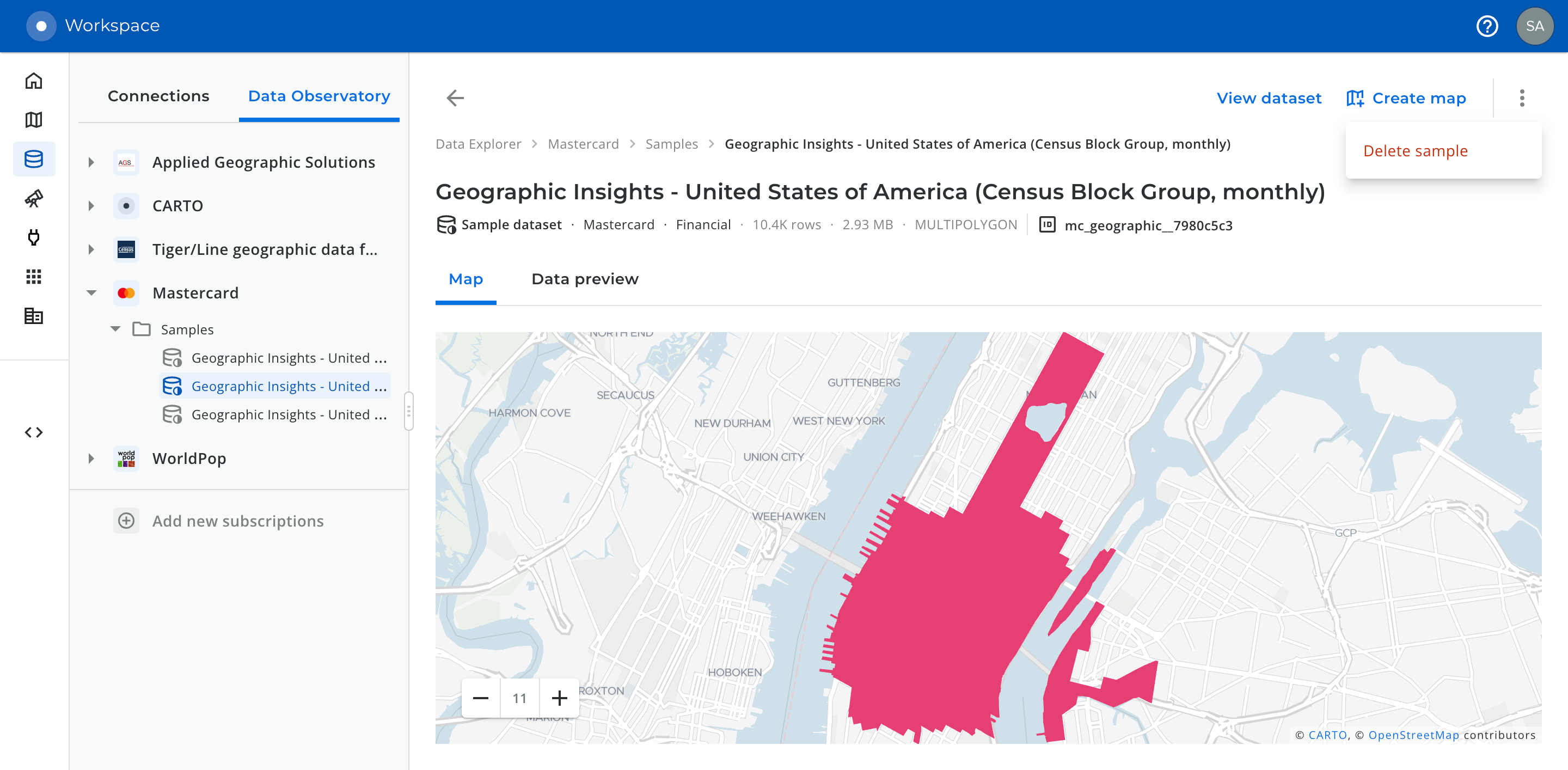Screen dimensions: 1568x770
Task: Click the map zoom level 11 value
Action: pyautogui.click(x=520, y=698)
